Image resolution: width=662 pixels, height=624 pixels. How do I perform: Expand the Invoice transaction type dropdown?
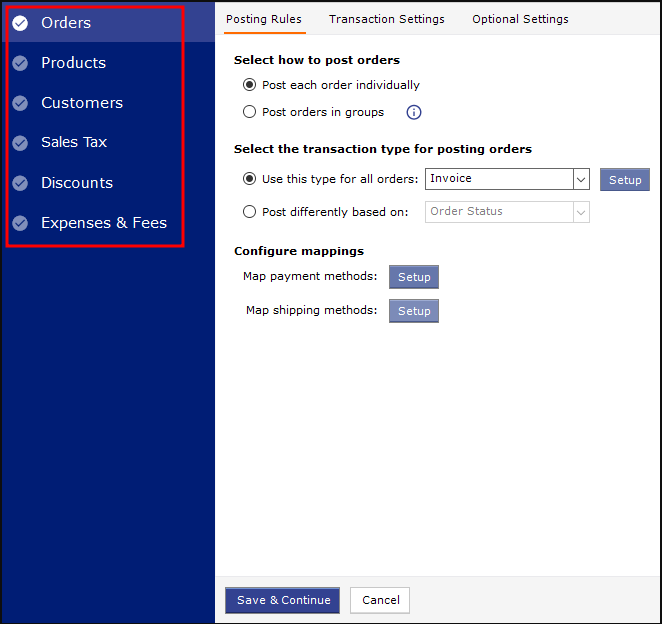click(581, 179)
